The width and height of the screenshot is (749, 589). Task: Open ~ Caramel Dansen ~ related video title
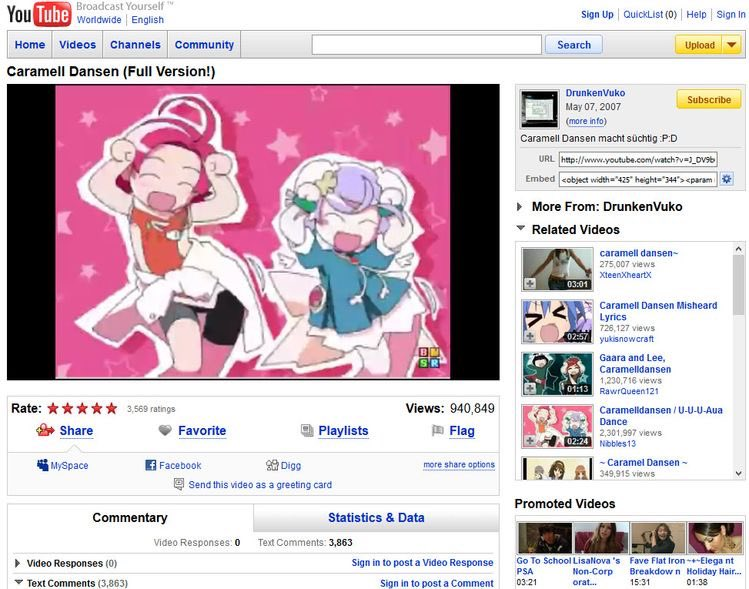click(643, 462)
